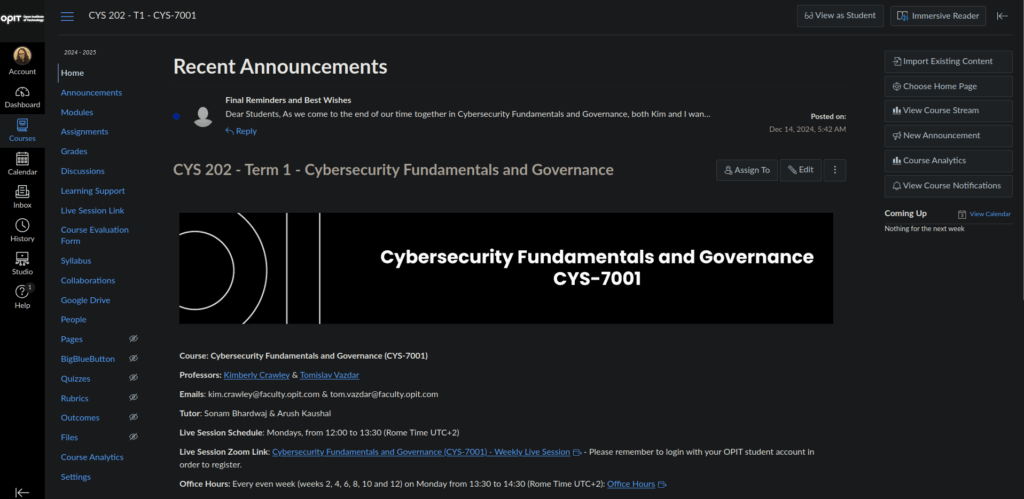This screenshot has height=499, width=1024.
Task: Open the Inbox icon
Action: click(x=22, y=197)
